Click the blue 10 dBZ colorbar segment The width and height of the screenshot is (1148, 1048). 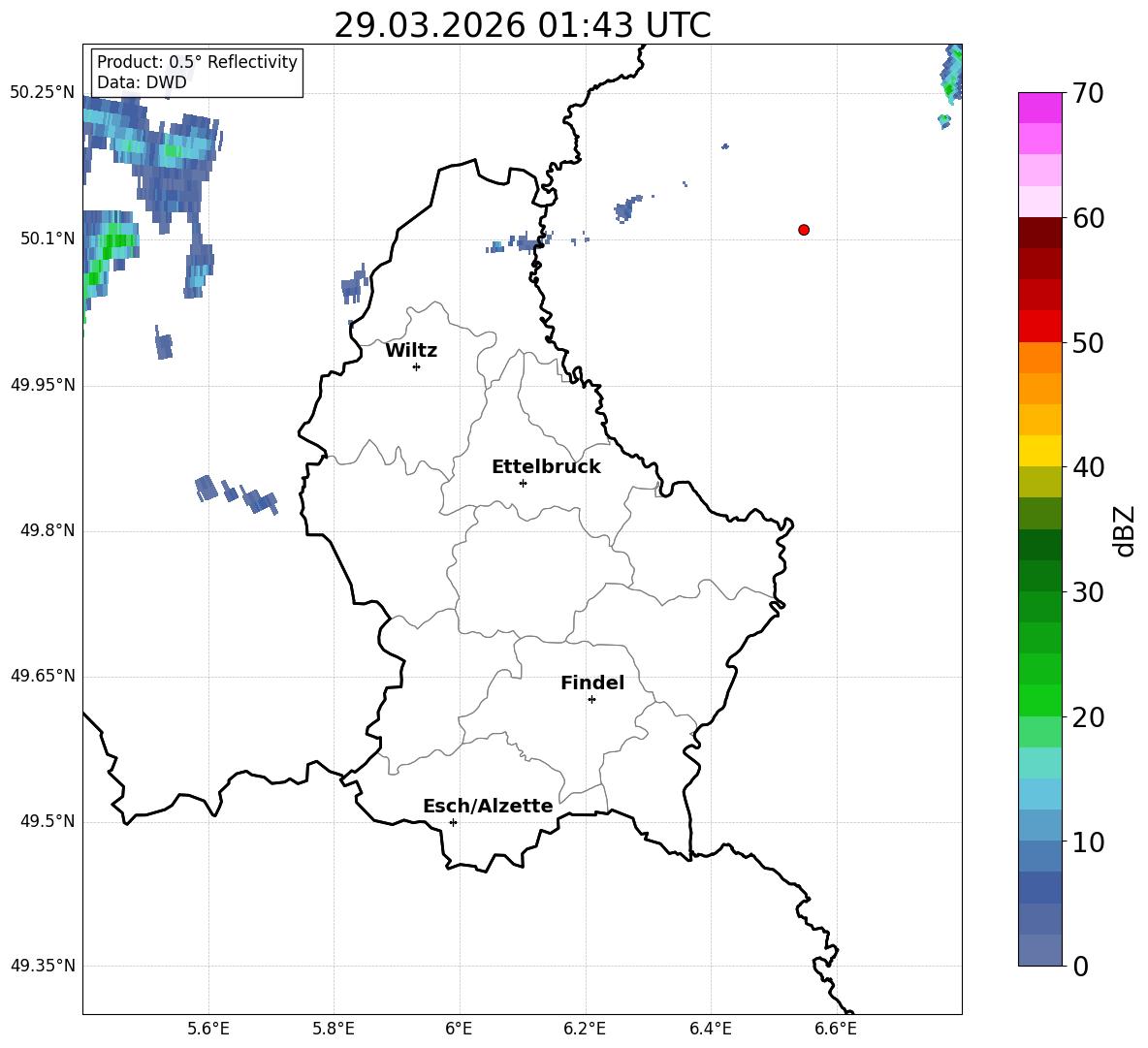[1039, 825]
